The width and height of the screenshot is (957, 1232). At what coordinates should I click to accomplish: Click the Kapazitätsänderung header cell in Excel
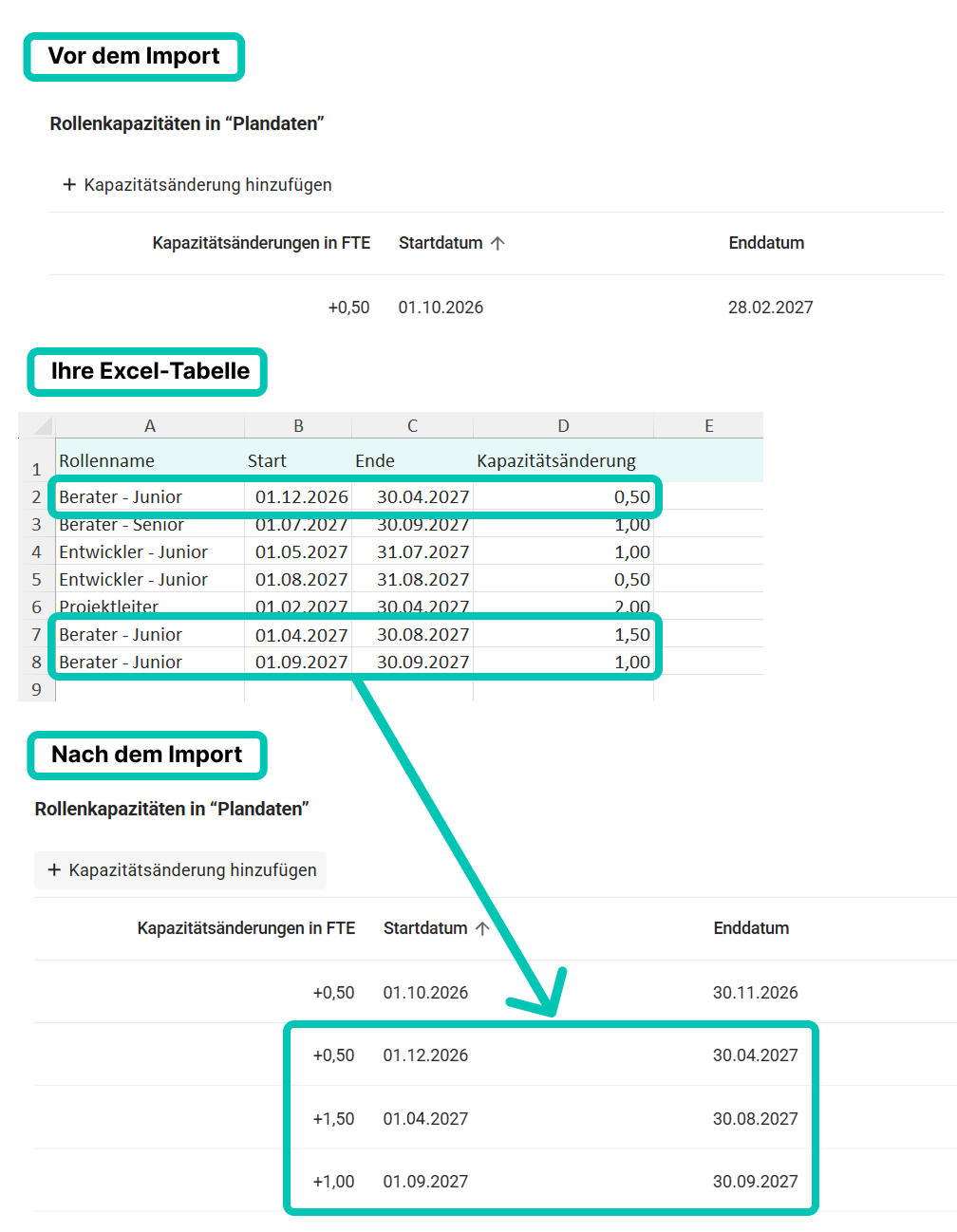[x=563, y=461]
